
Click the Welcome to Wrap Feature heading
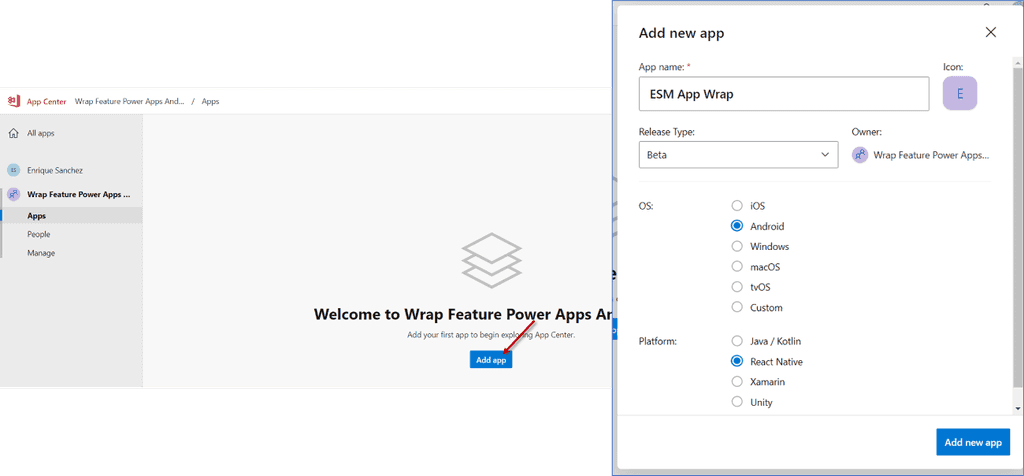[x=462, y=314]
